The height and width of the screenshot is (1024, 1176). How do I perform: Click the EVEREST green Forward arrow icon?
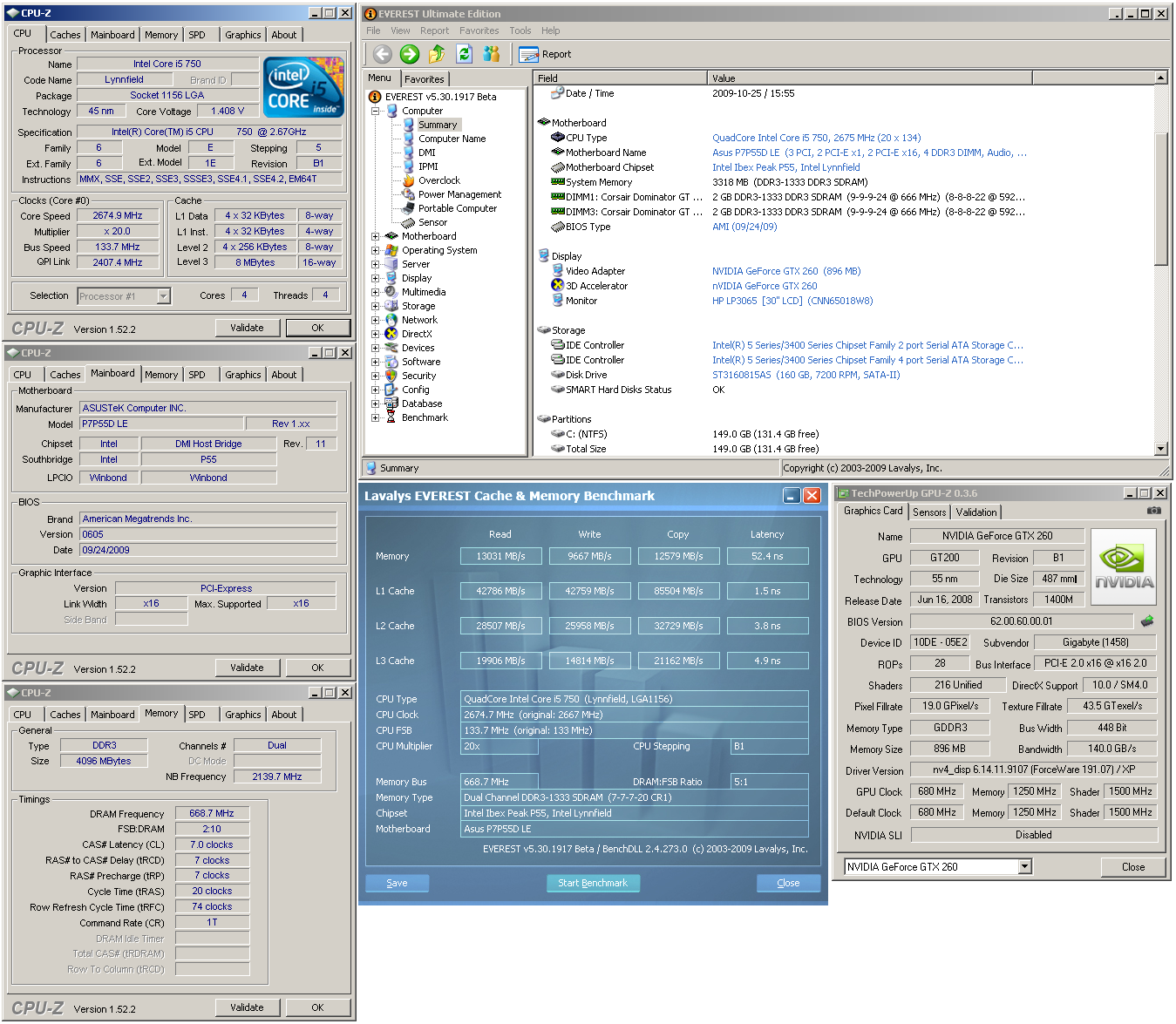[410, 54]
